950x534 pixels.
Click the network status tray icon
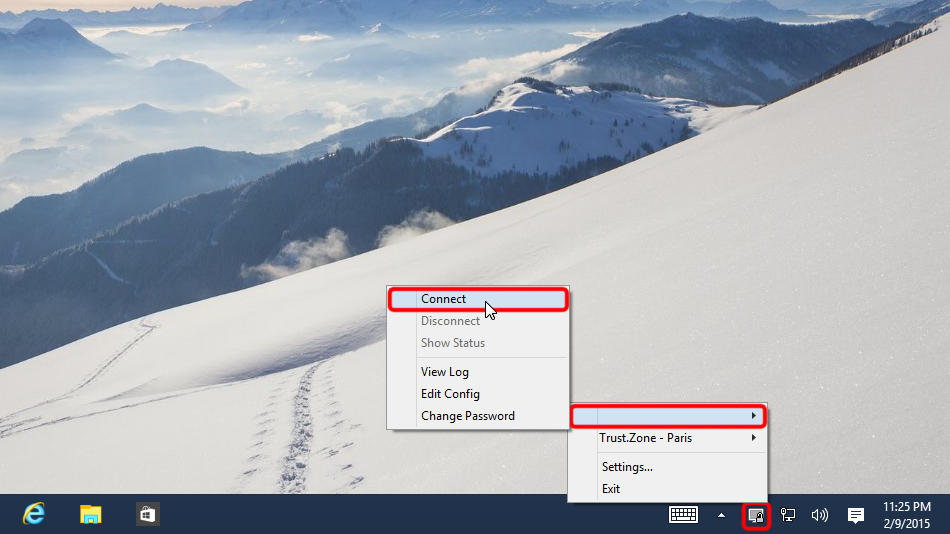pos(788,515)
